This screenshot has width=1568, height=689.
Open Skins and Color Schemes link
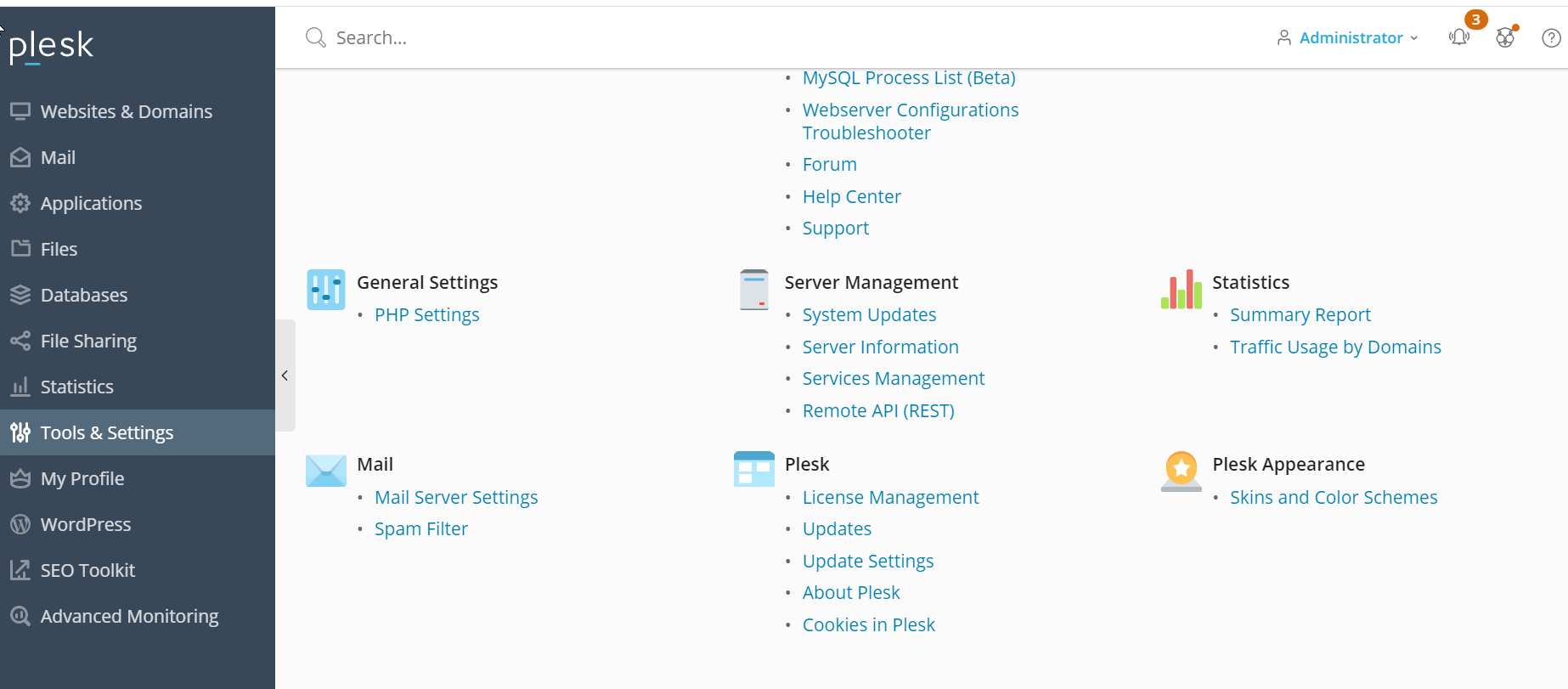[x=1333, y=498]
